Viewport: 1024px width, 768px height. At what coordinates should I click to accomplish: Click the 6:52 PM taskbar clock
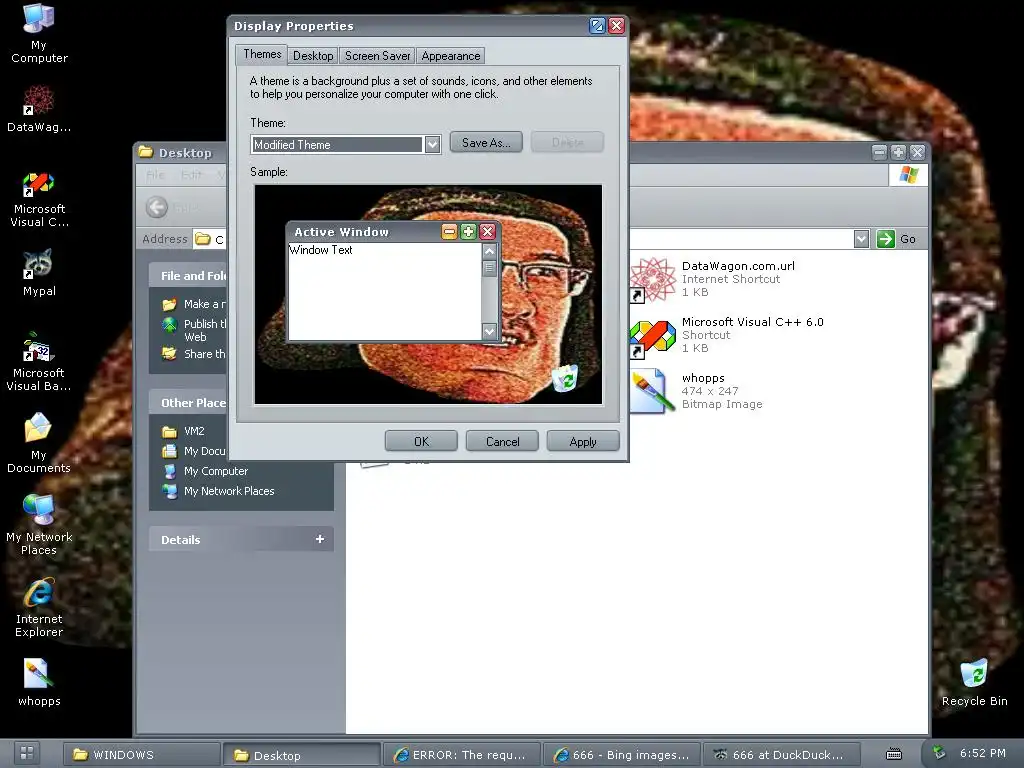(982, 753)
